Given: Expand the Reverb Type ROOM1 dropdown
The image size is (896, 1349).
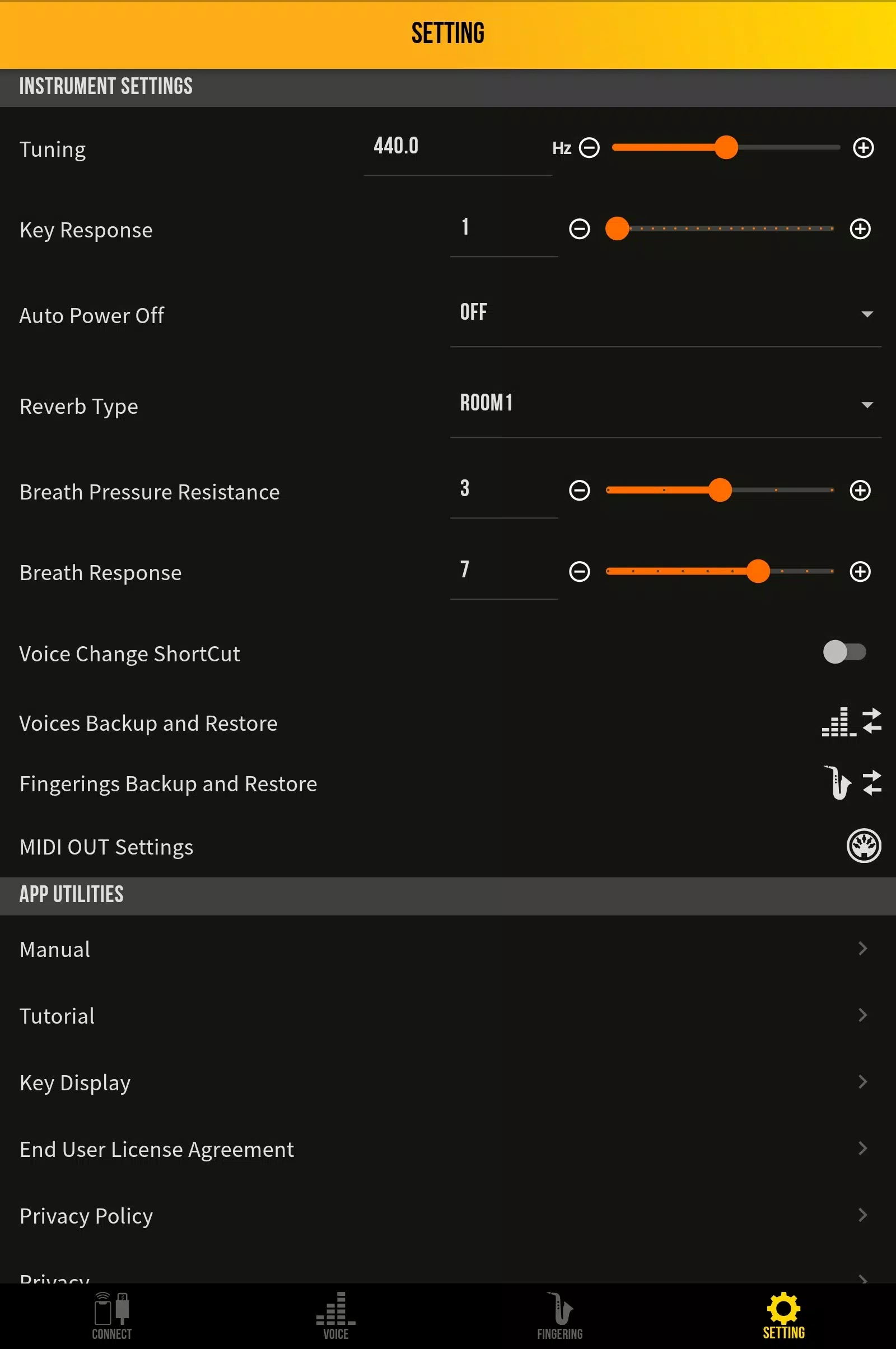Looking at the screenshot, I should click(x=666, y=404).
